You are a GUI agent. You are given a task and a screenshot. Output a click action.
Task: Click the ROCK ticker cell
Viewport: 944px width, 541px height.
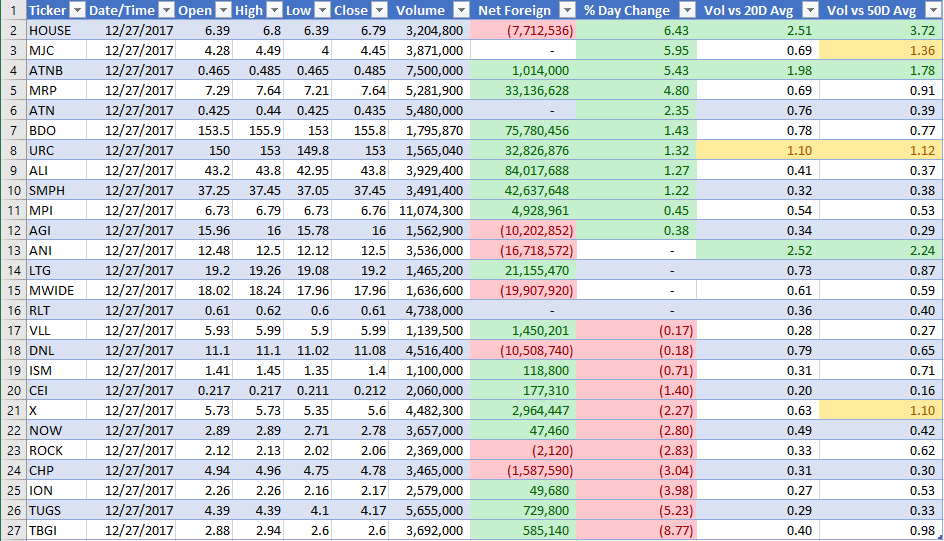pyautogui.click(x=57, y=450)
